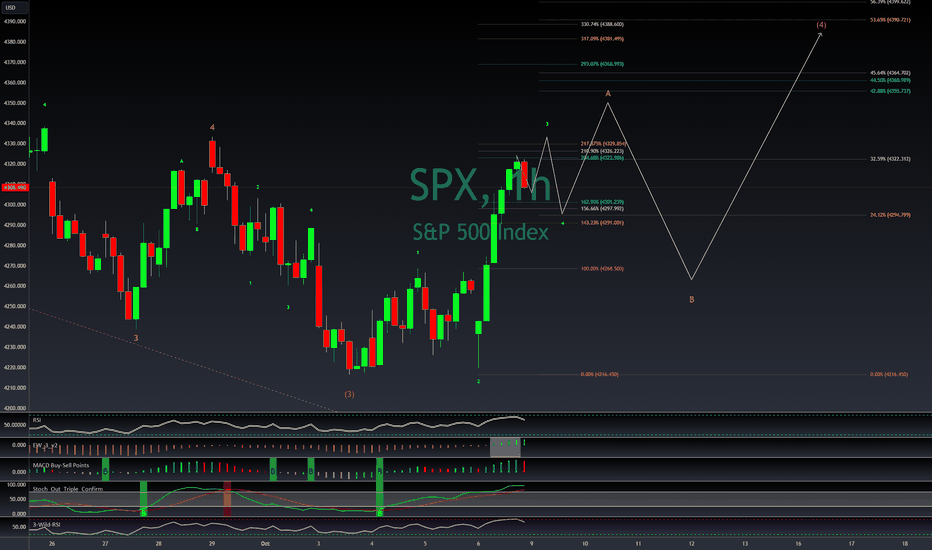This screenshot has height=550, width=932.
Task: Select the red (4) wave target label
Action: [821, 25]
